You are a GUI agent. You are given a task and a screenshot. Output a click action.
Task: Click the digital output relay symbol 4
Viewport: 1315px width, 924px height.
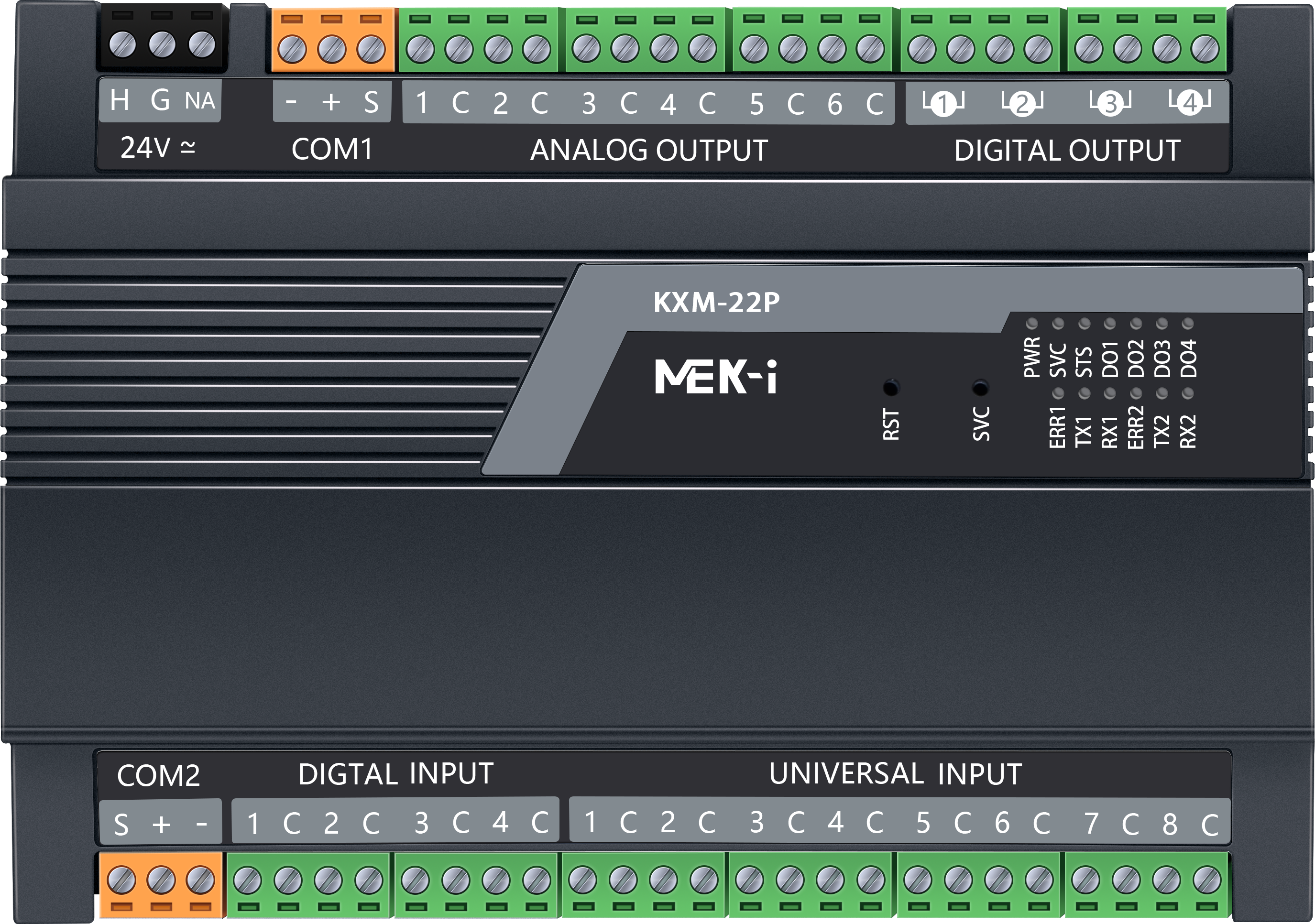[1190, 103]
